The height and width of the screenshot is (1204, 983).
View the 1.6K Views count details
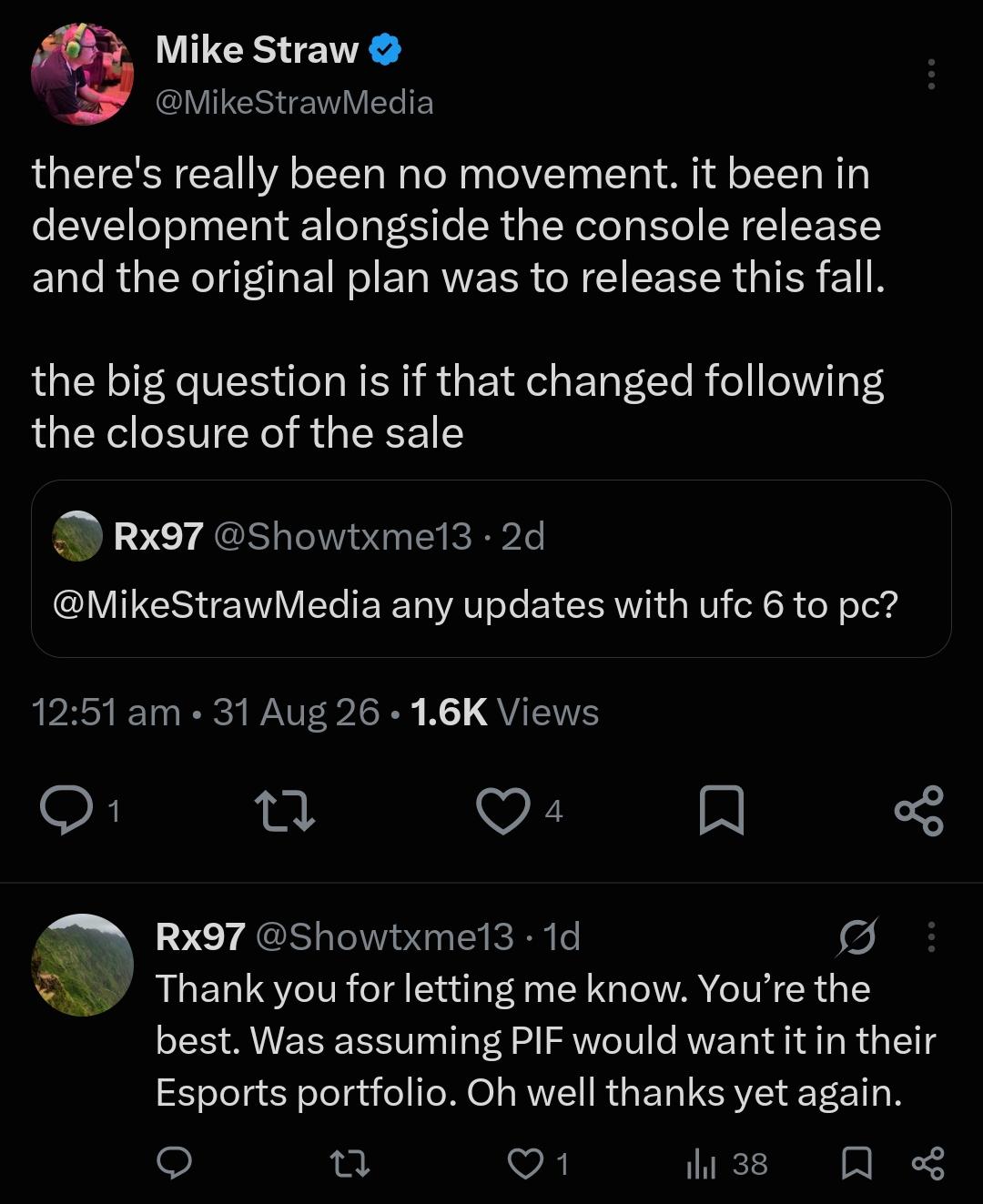coord(504,712)
